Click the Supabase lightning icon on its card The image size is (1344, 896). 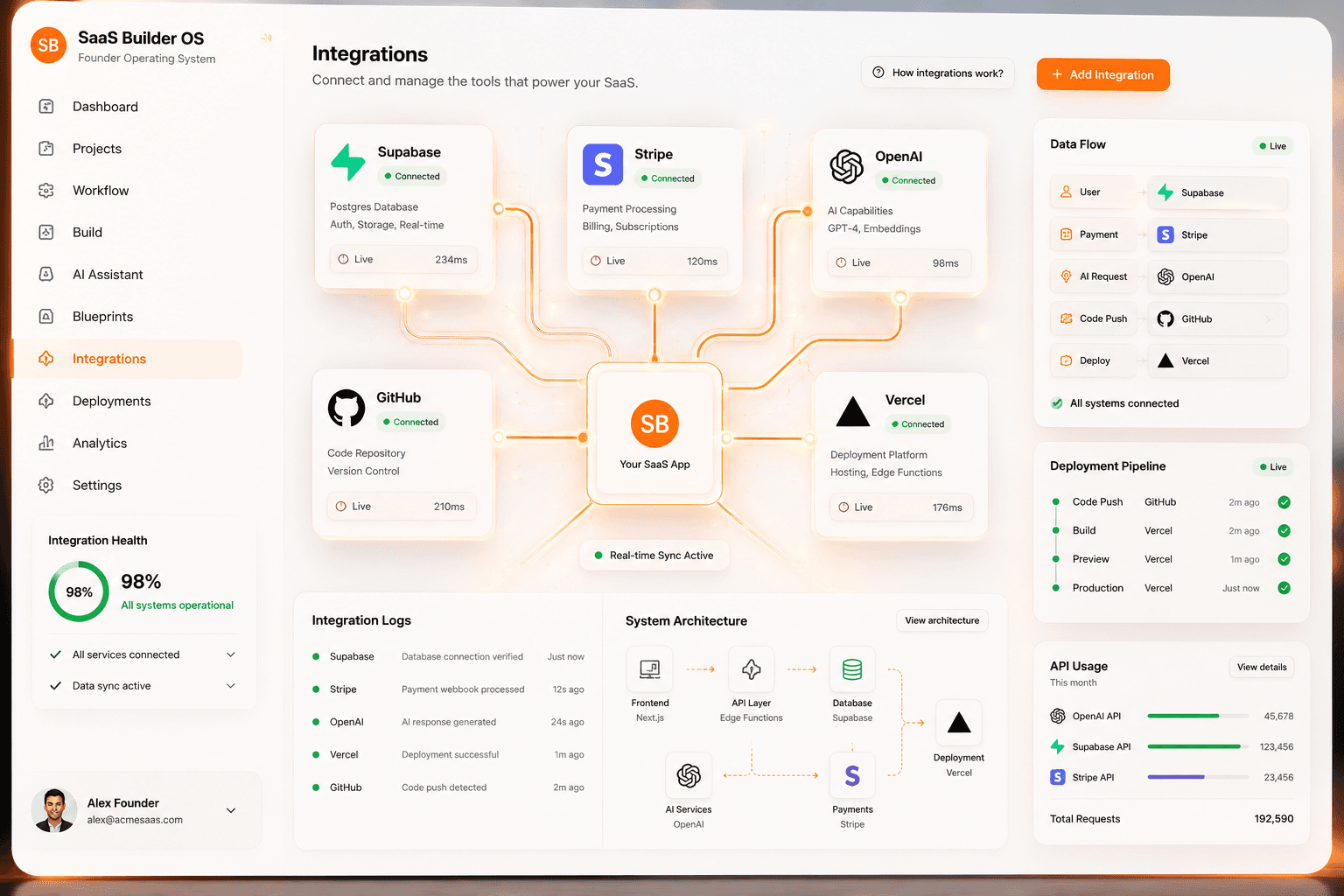pos(347,162)
